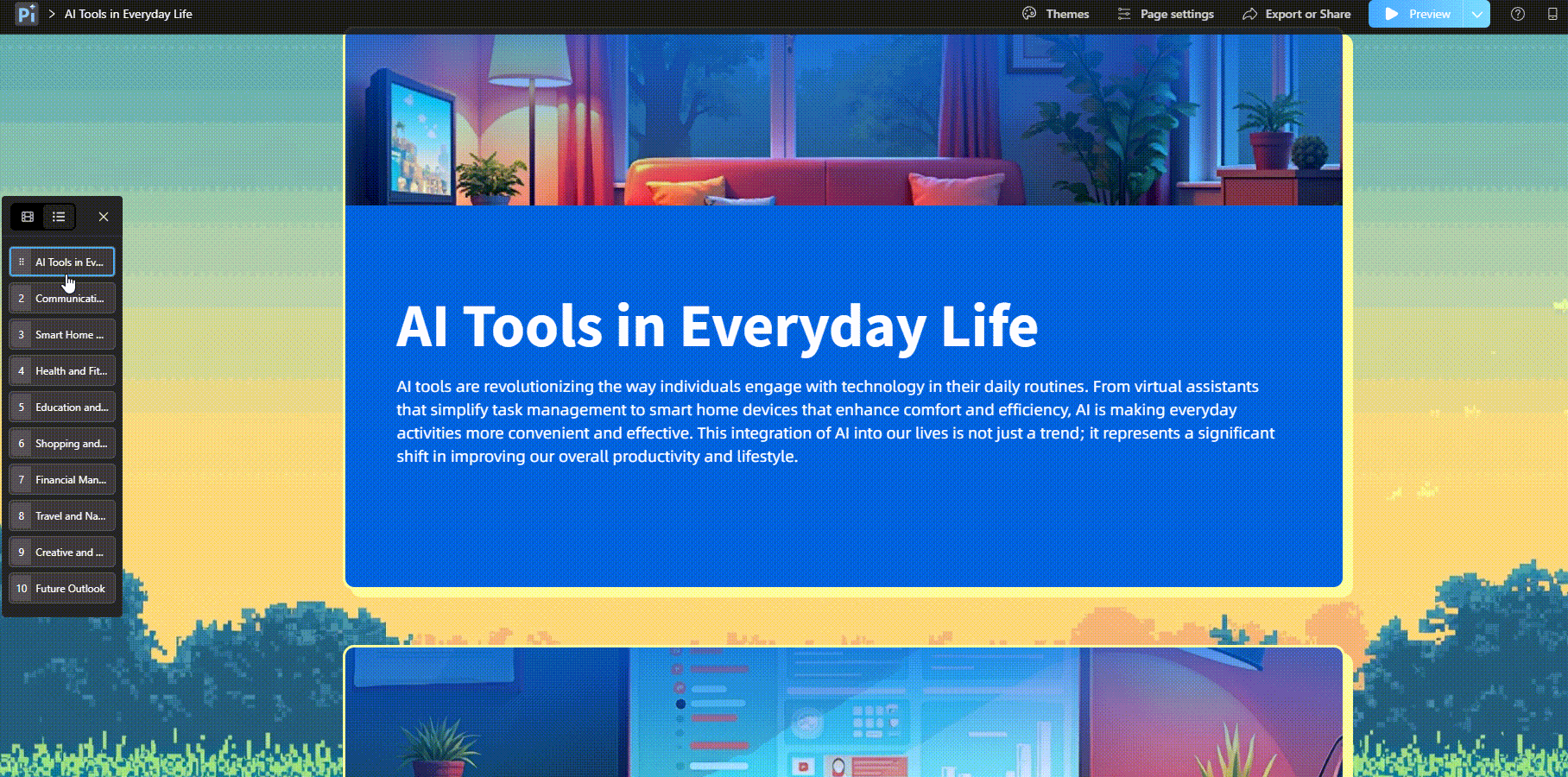Click the Pi app logo icon
The image size is (1568, 777).
coord(27,14)
